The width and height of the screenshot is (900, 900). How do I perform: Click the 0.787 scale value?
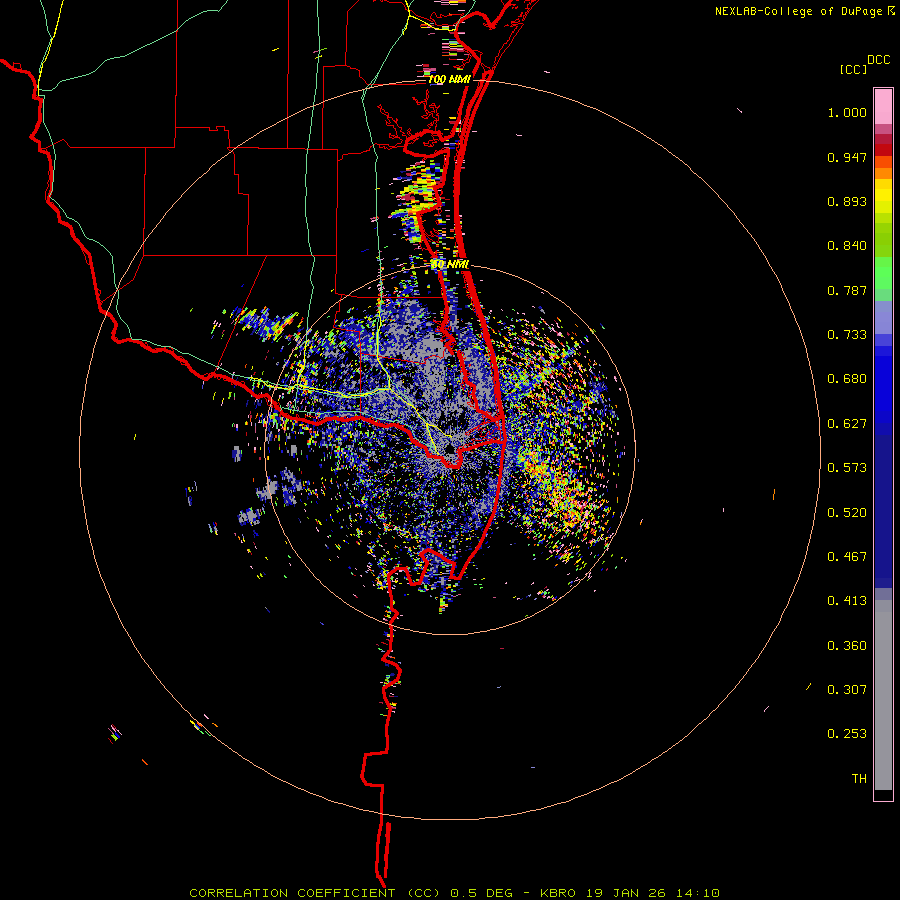pyautogui.click(x=847, y=290)
